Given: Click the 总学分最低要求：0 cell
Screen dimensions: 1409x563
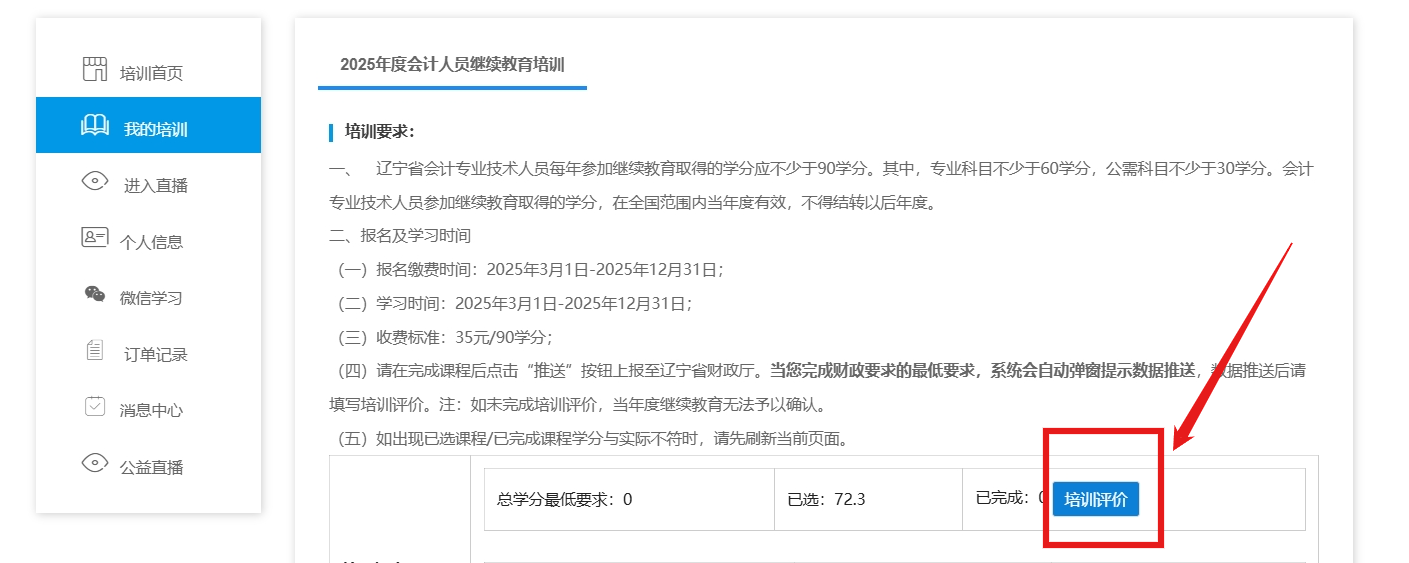Looking at the screenshot, I should 628,499.
